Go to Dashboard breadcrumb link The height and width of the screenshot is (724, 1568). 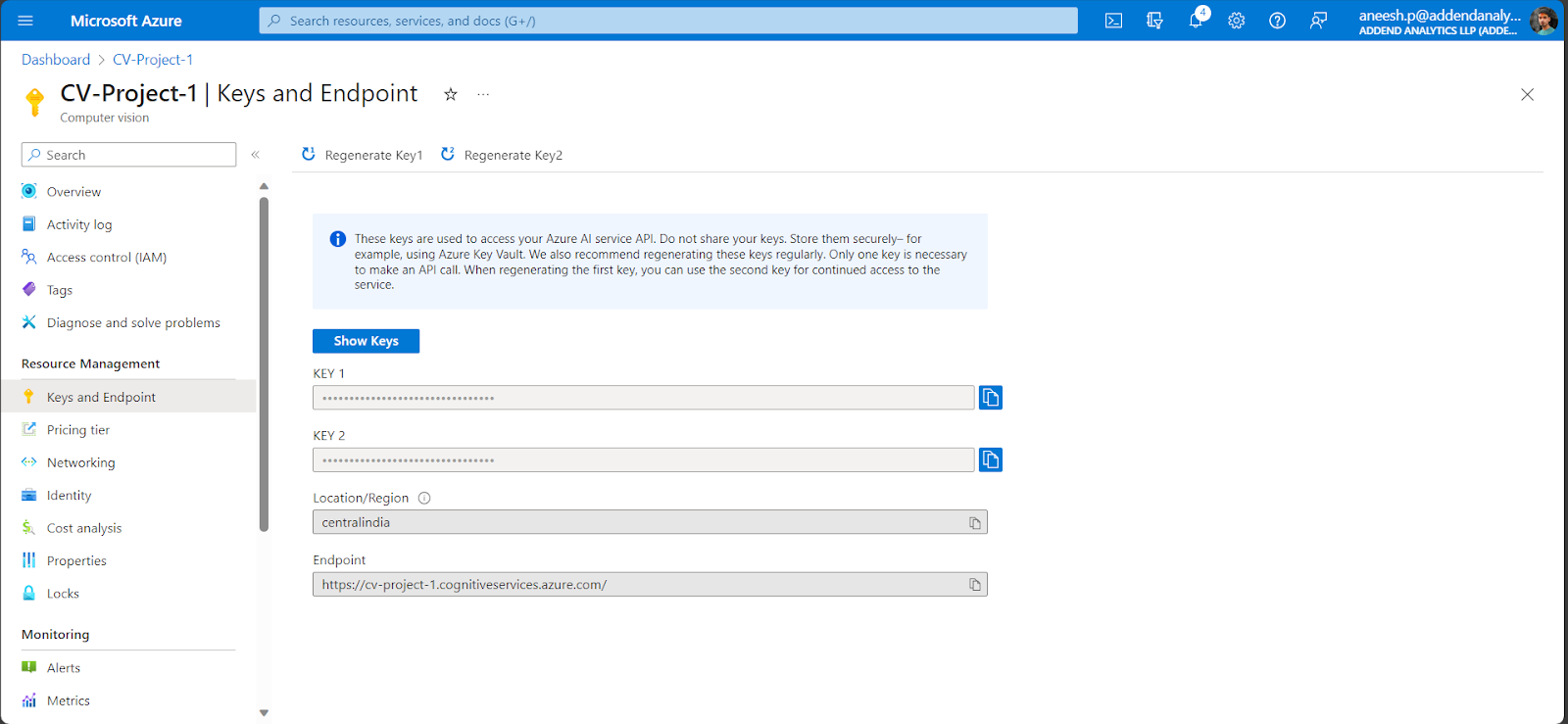[x=56, y=60]
